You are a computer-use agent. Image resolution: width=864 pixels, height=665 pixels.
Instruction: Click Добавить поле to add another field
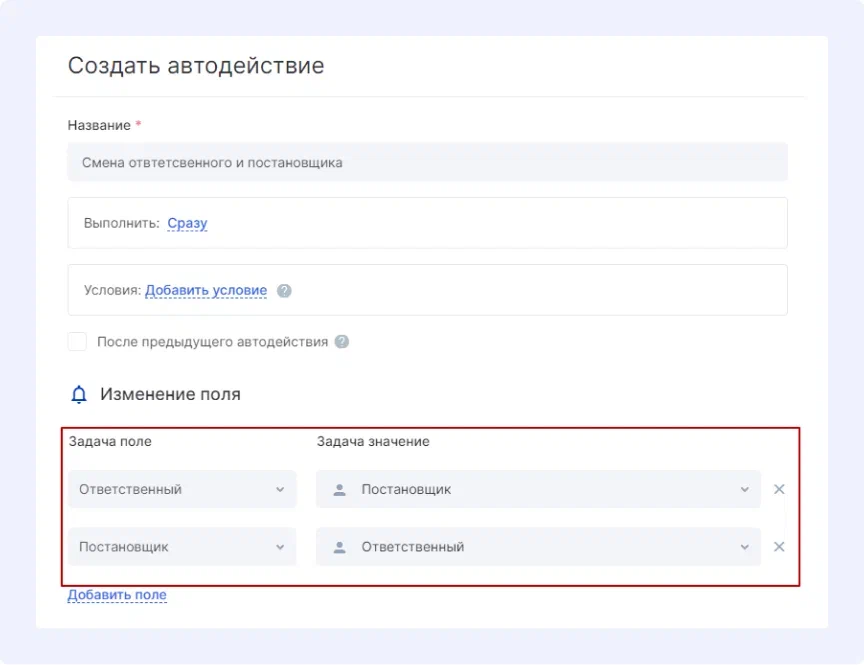pyautogui.click(x=117, y=595)
